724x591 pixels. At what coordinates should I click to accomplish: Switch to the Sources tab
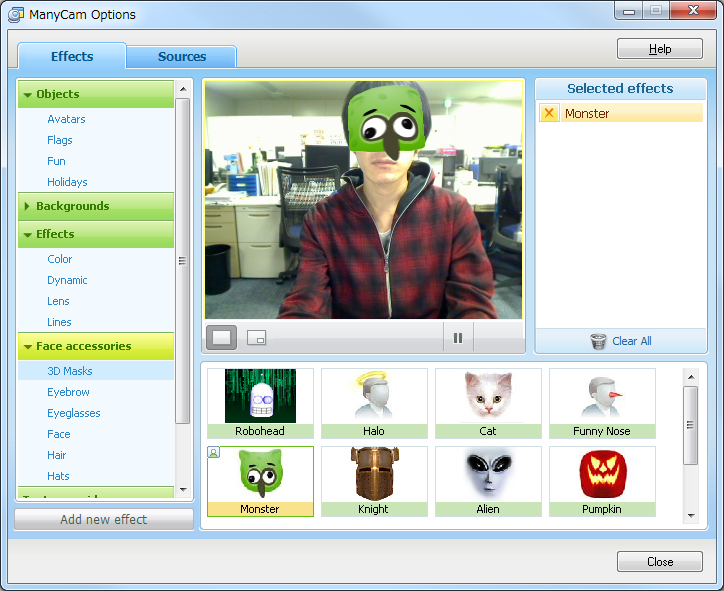(182, 57)
